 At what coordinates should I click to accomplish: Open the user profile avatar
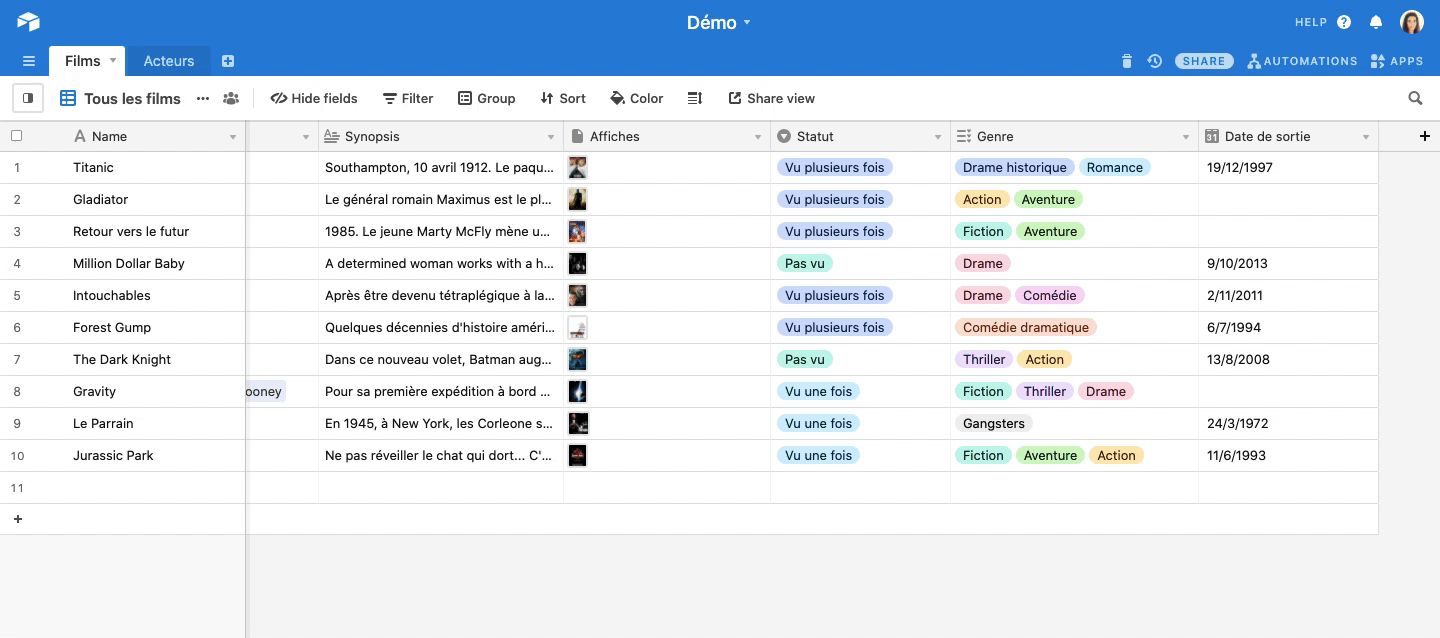[x=1412, y=22]
